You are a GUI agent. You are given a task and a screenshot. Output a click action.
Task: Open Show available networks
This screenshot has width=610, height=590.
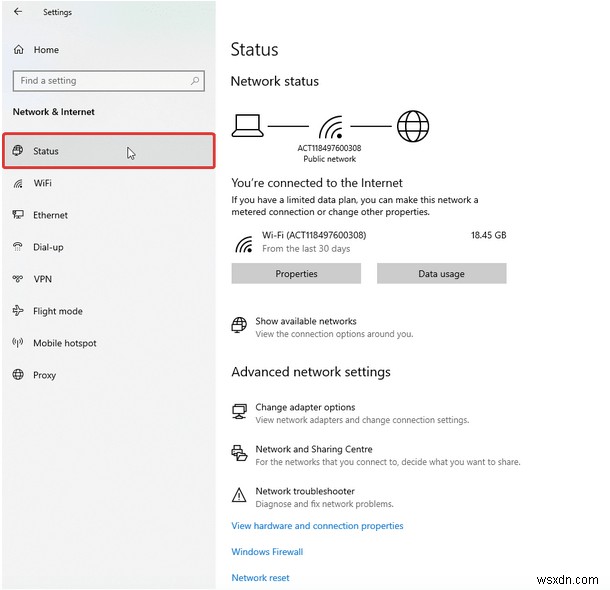[x=306, y=321]
